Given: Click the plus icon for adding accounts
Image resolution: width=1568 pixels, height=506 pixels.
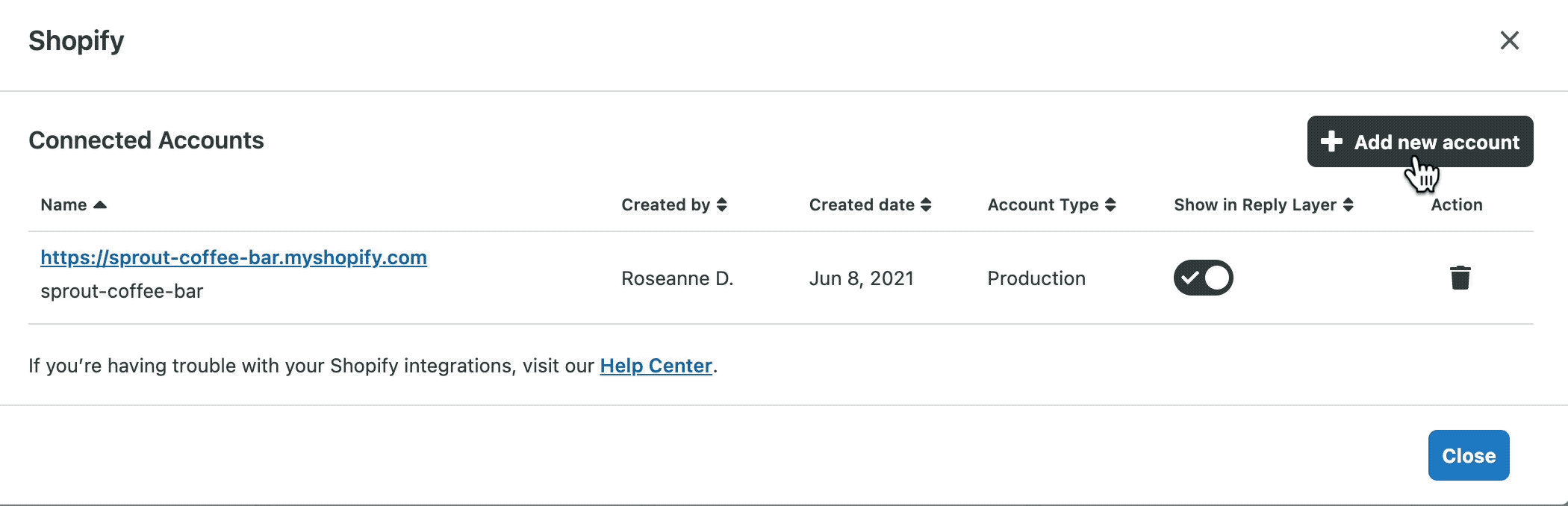Looking at the screenshot, I should [x=1331, y=142].
